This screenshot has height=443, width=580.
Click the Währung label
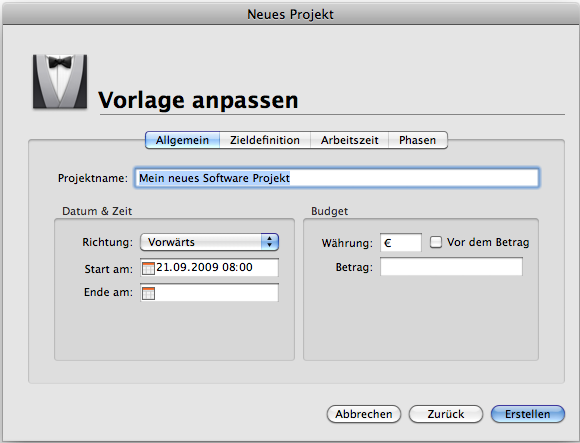click(347, 243)
